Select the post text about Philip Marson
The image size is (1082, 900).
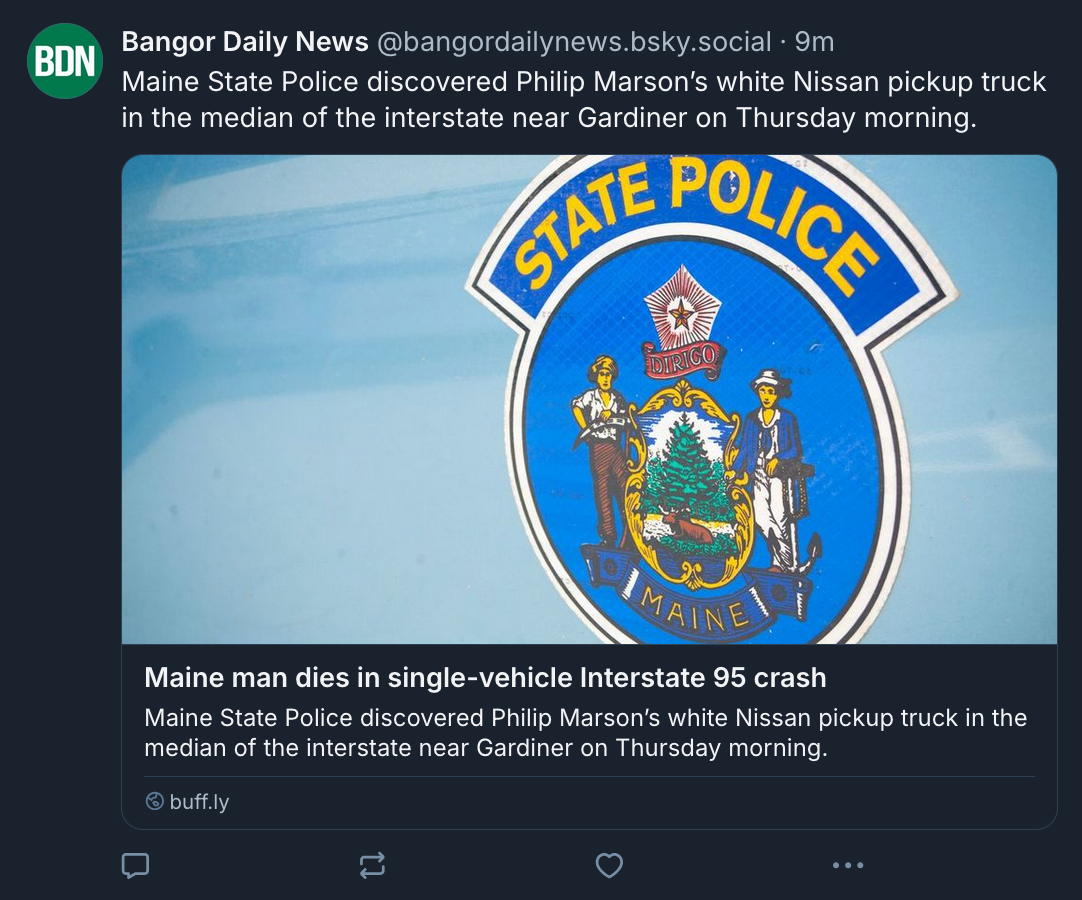(584, 99)
